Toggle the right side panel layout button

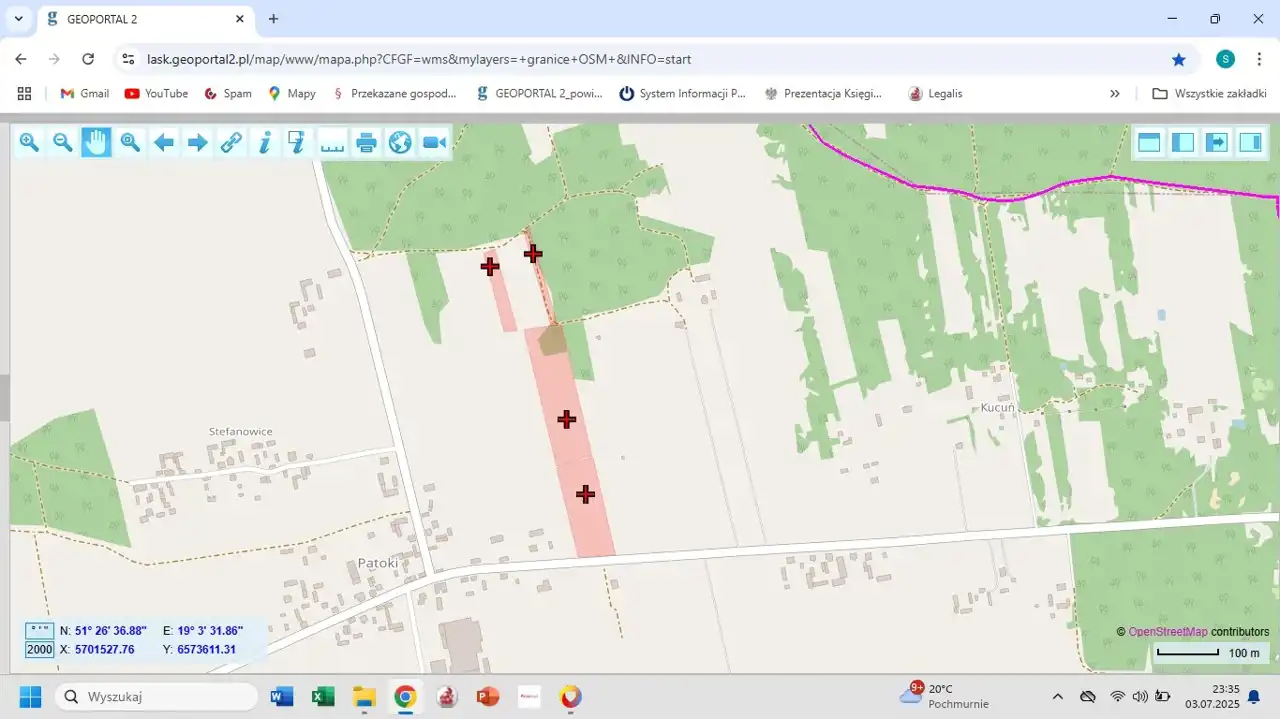[x=1250, y=142]
